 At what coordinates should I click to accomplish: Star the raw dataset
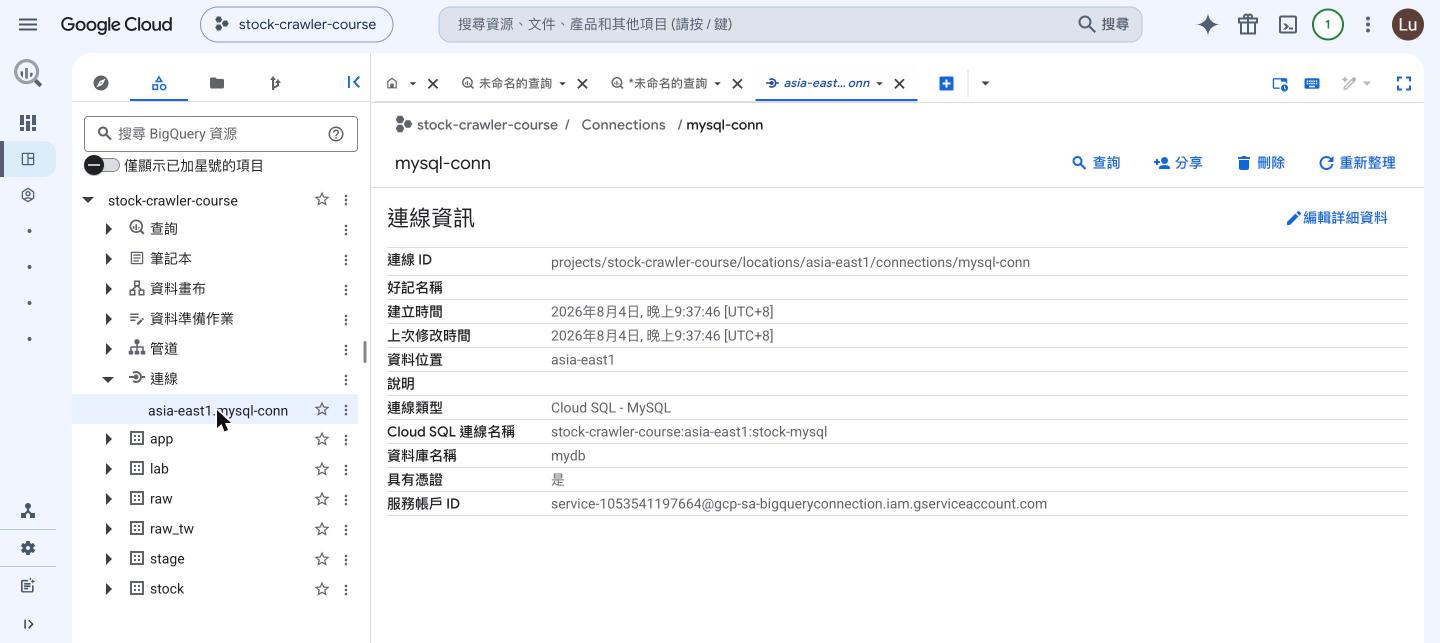tap(322, 499)
